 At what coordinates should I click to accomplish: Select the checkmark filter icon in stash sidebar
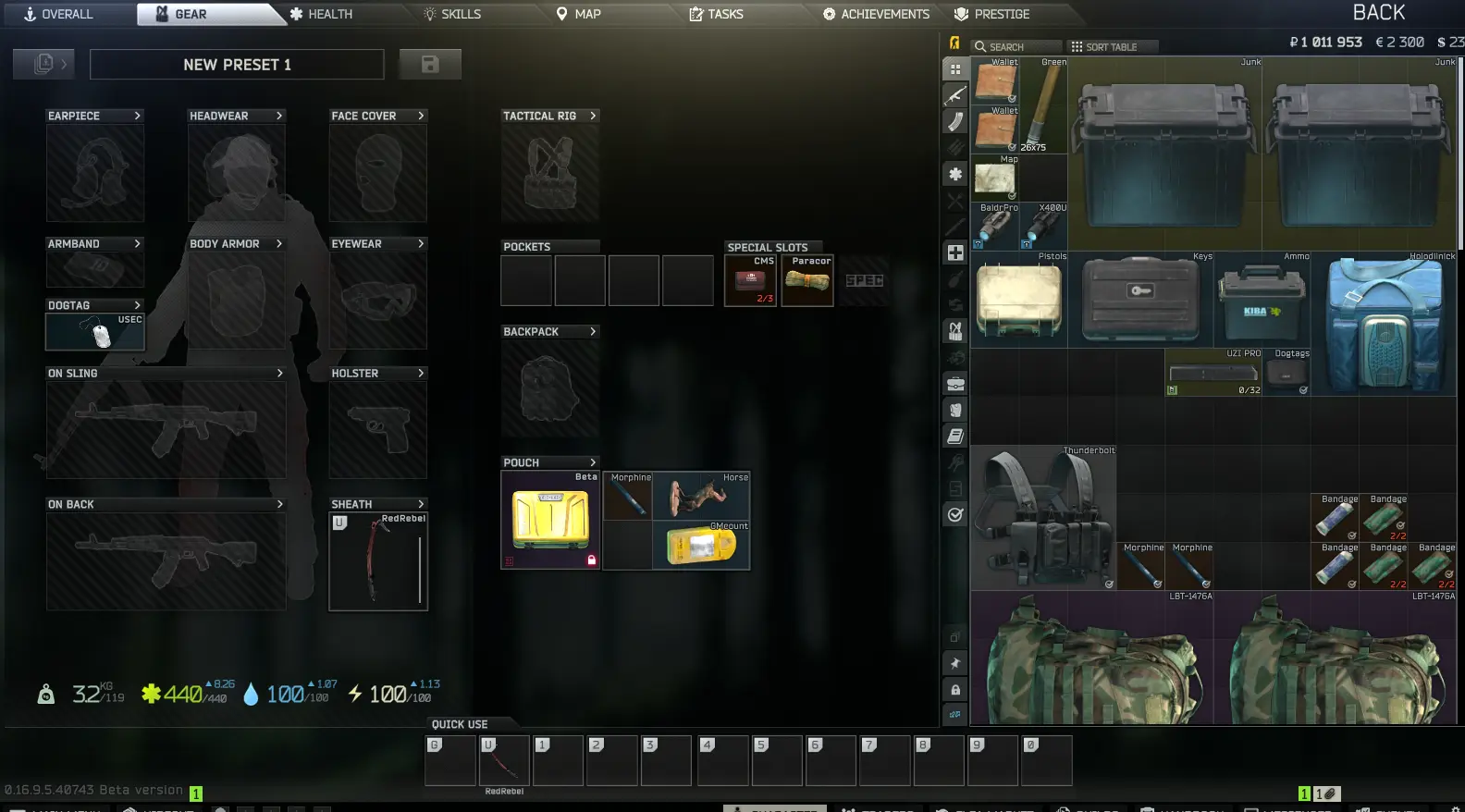pyautogui.click(x=955, y=514)
